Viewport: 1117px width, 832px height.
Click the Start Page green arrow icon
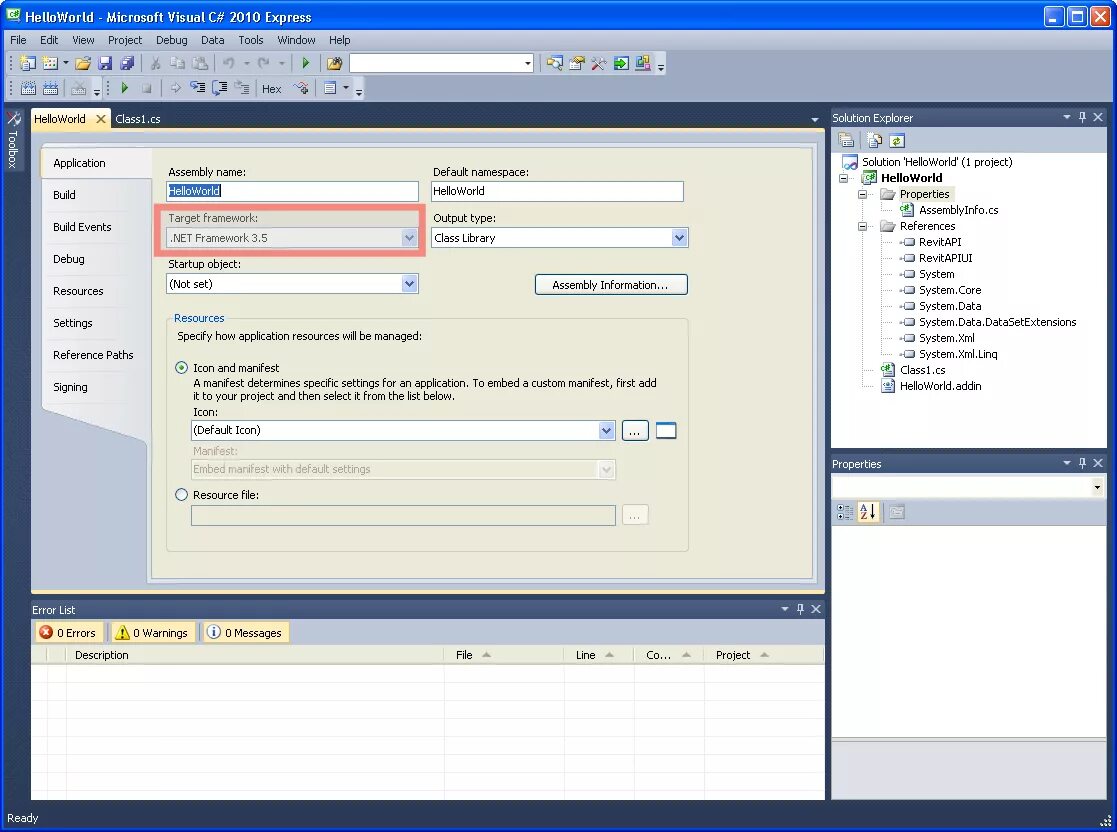(621, 63)
